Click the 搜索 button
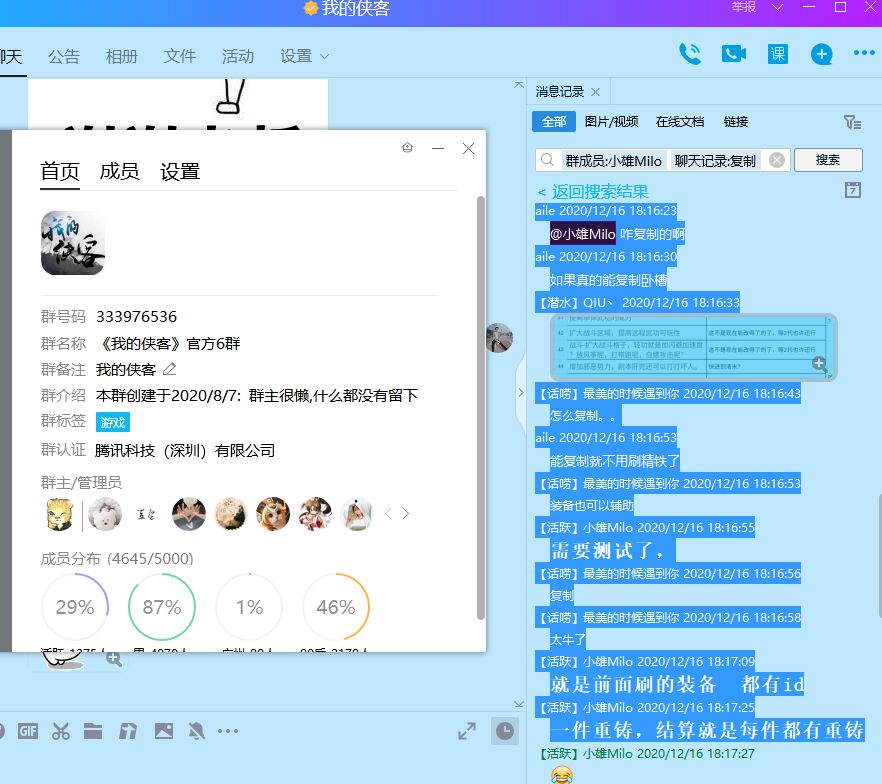 (827, 160)
